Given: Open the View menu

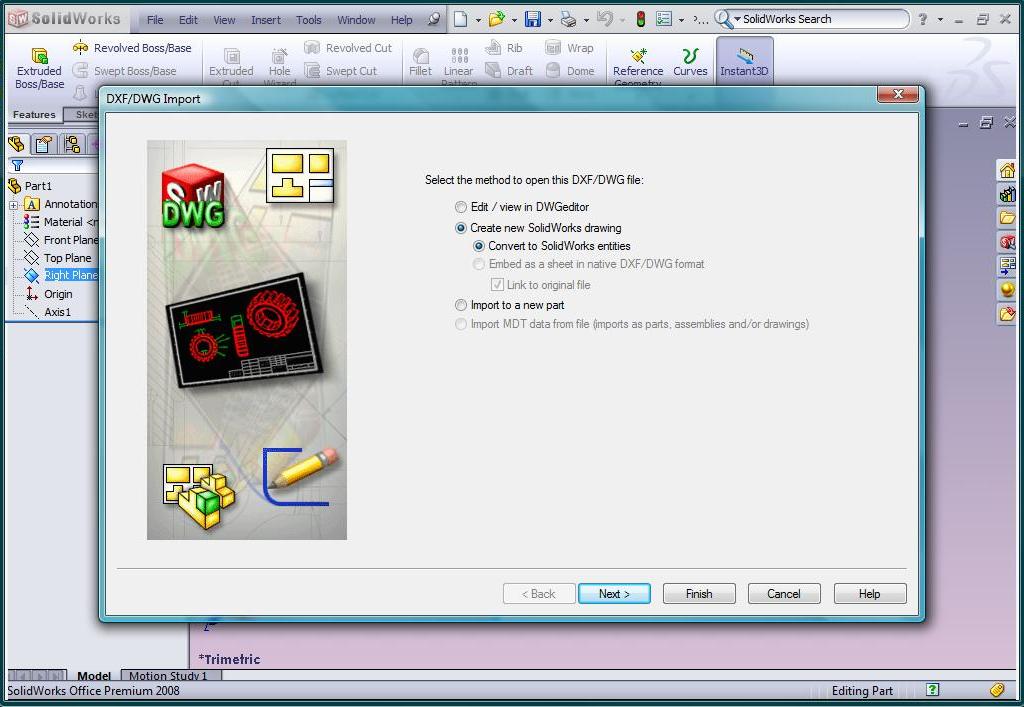Looking at the screenshot, I should click(224, 20).
